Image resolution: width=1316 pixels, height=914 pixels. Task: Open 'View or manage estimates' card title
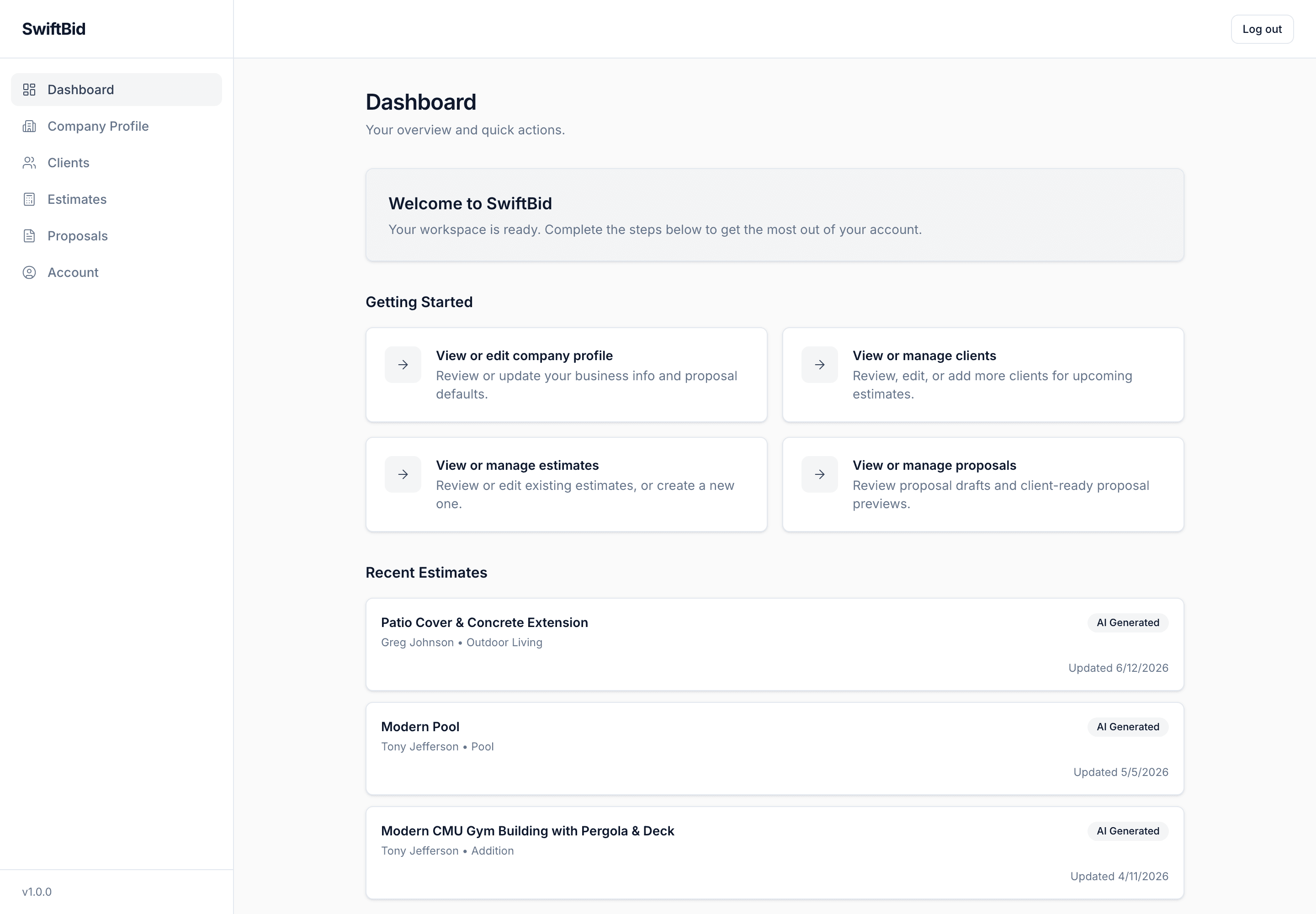point(517,466)
